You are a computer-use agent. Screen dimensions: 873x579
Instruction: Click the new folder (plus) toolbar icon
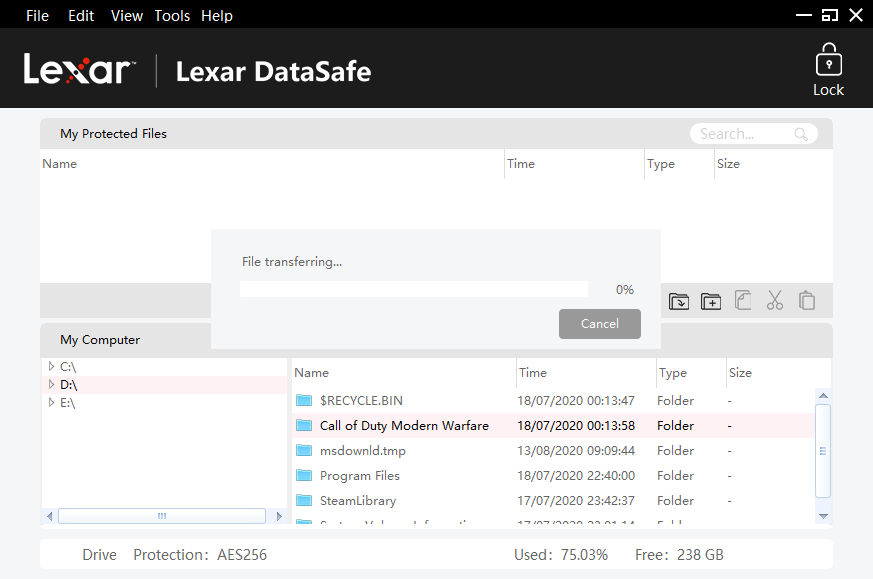click(x=711, y=301)
